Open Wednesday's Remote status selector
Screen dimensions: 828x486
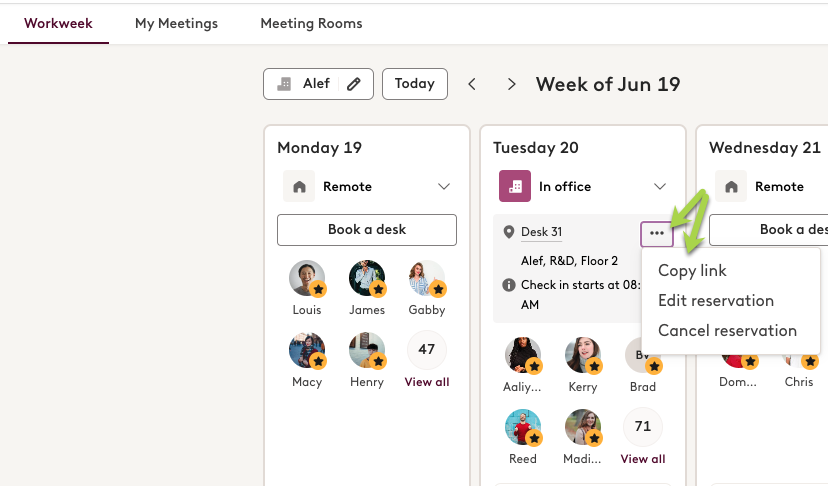click(x=771, y=186)
